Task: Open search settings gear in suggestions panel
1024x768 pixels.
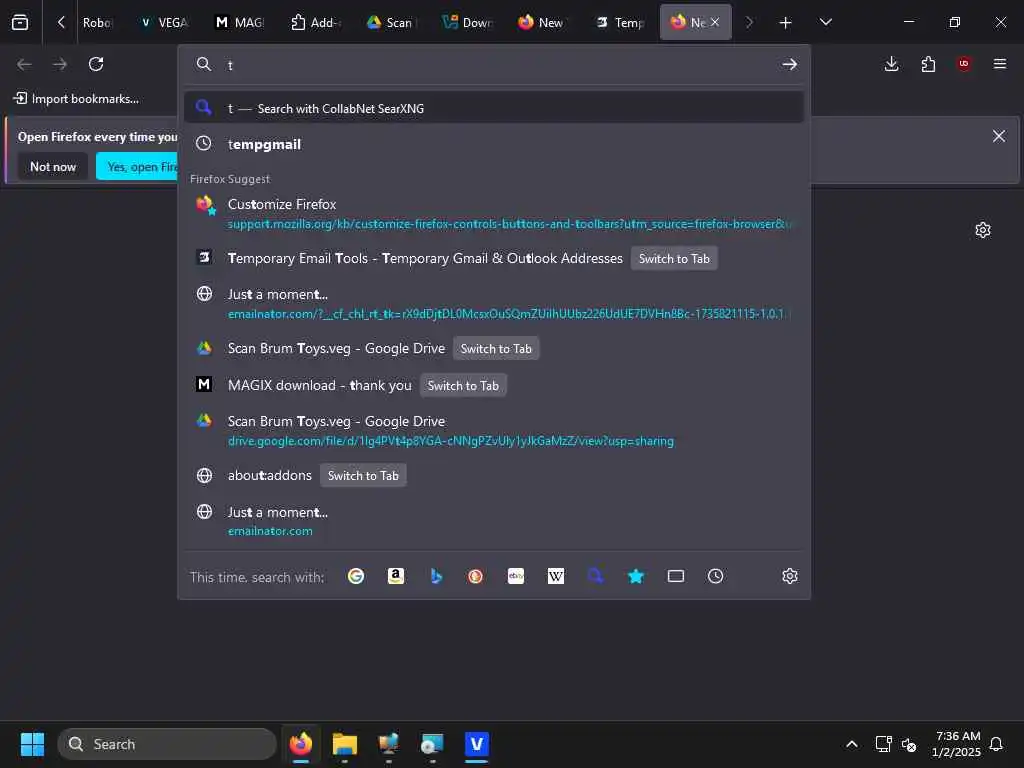Action: (x=790, y=576)
